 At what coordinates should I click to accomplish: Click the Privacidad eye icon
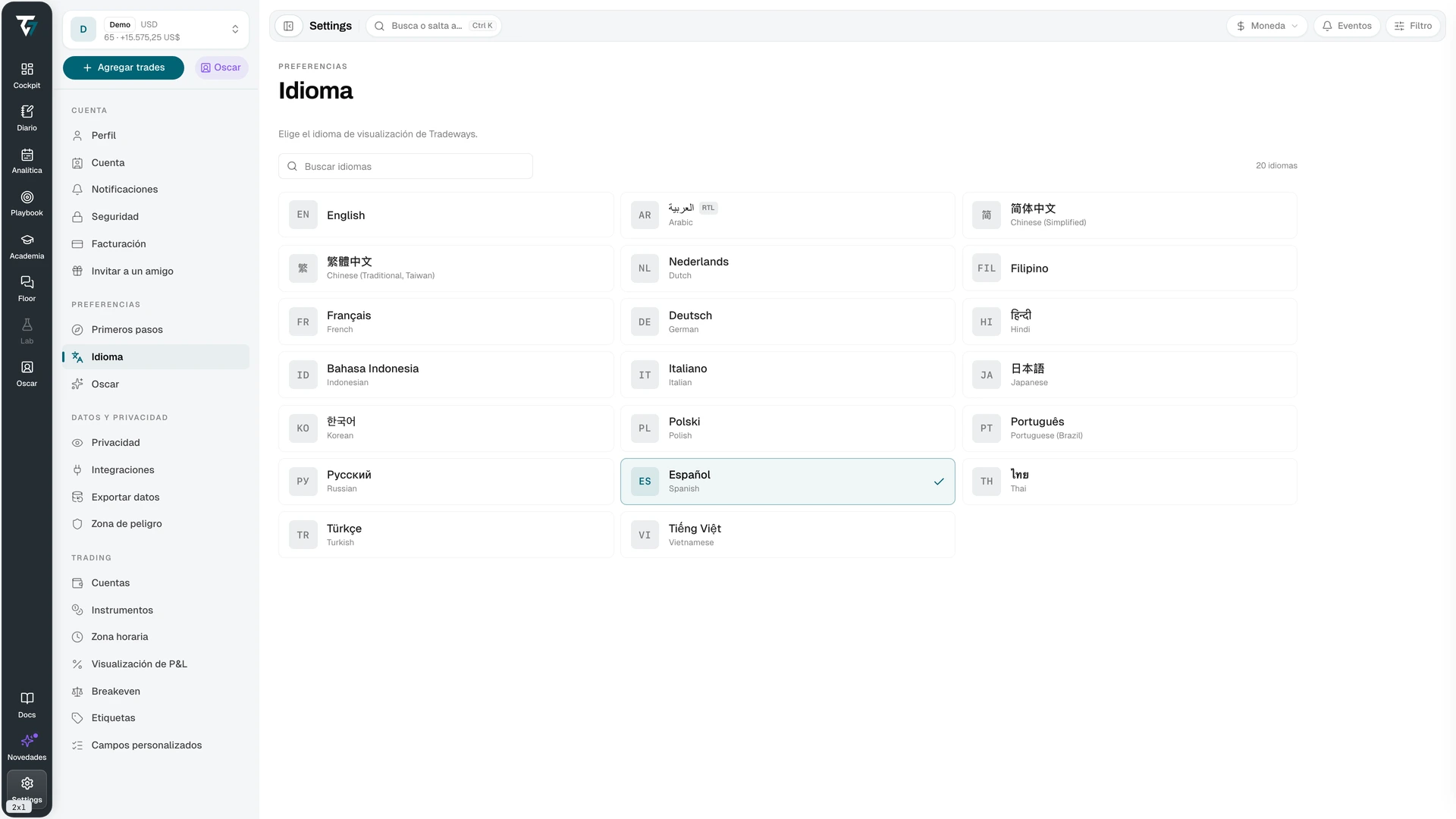77,443
